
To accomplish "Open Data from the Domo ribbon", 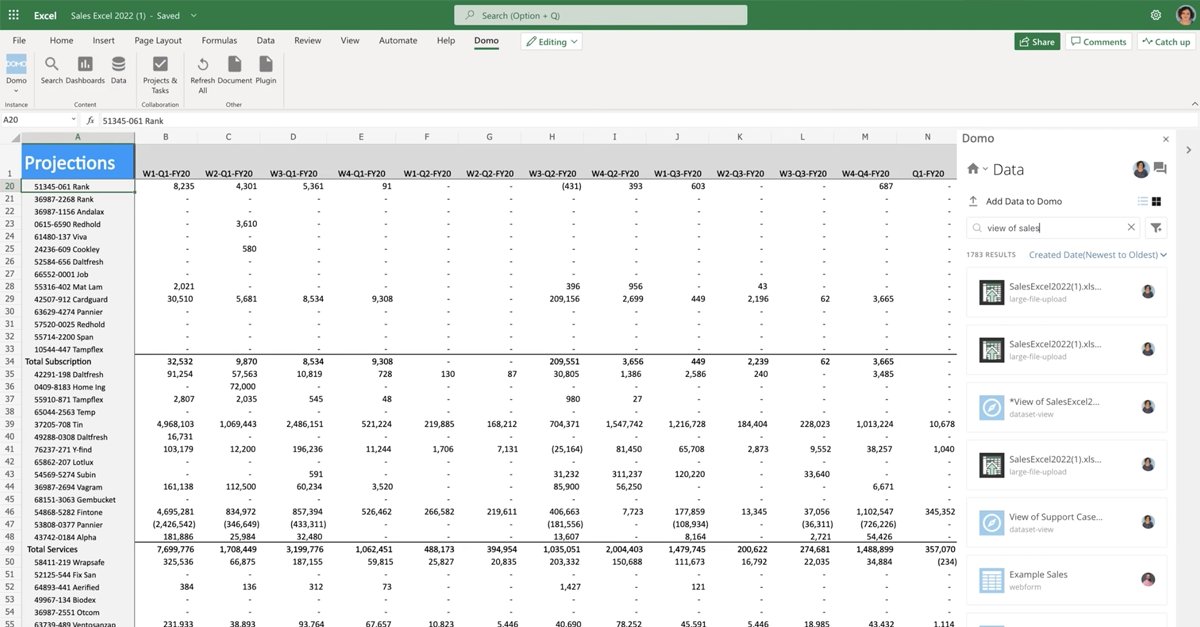I will tap(118, 70).
